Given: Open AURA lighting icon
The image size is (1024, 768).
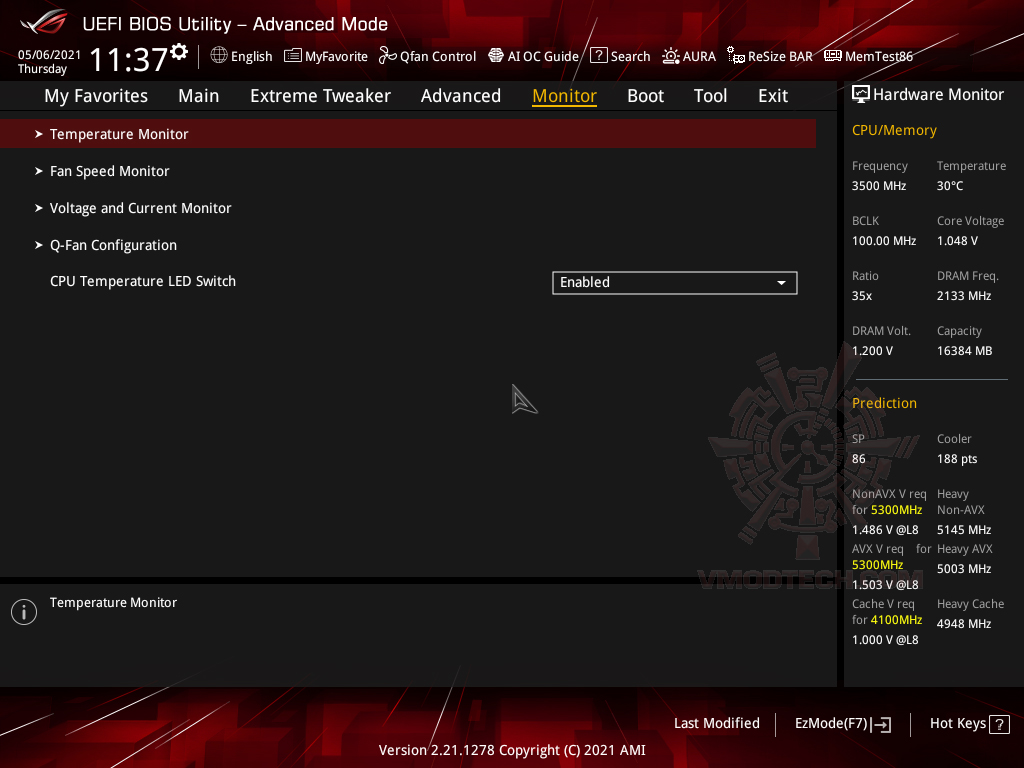Looking at the screenshot, I should (x=671, y=56).
